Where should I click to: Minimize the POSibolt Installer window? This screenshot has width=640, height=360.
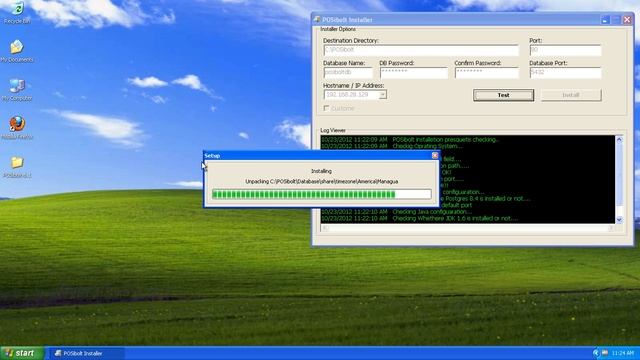(605, 20)
